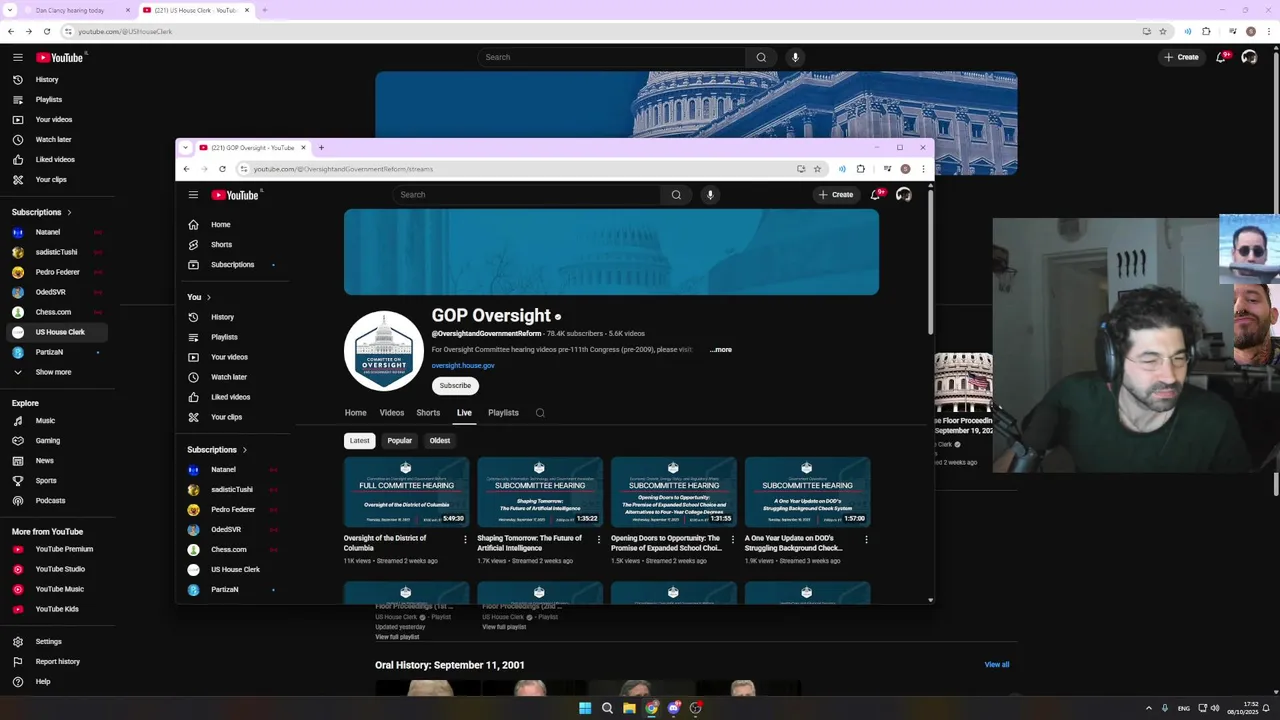The width and height of the screenshot is (1280, 720).
Task: Go back in the GOP Oversight browser window
Action: click(x=186, y=169)
